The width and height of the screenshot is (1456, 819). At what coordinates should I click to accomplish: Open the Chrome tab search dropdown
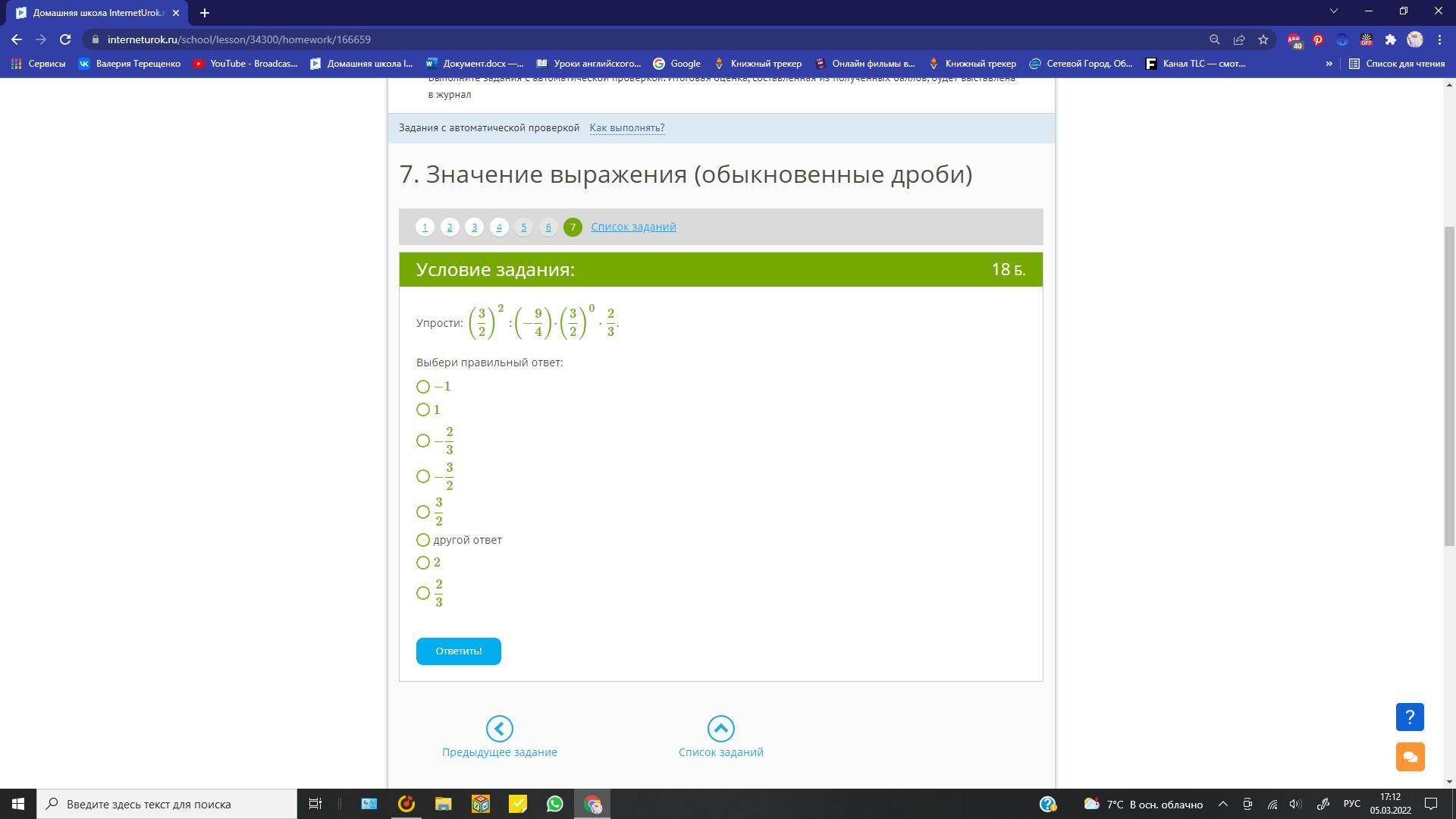(x=1333, y=11)
